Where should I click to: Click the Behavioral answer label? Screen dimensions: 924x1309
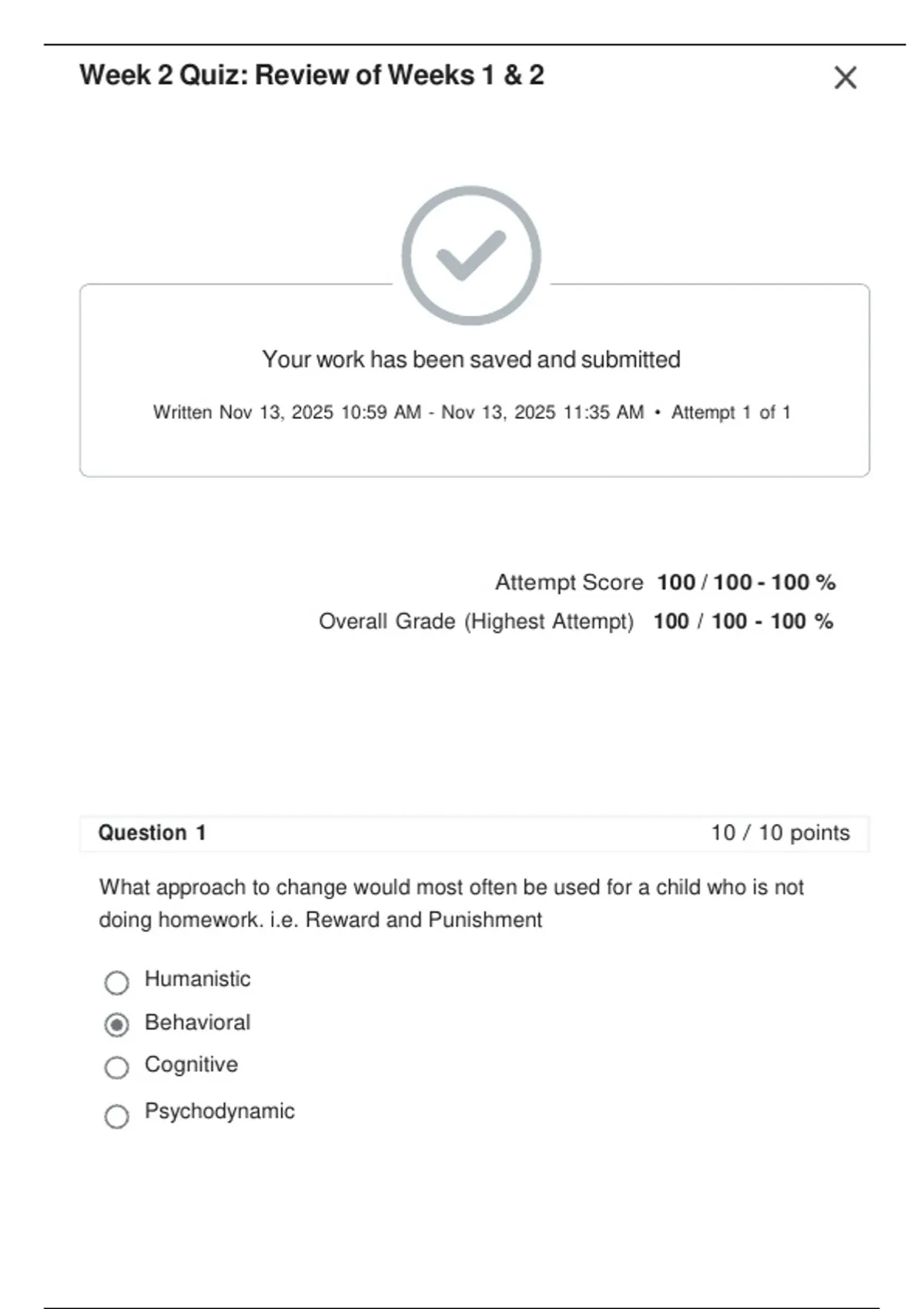[197, 1022]
